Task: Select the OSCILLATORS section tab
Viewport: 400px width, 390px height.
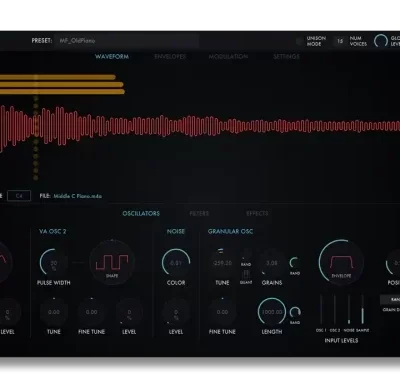Action: tap(141, 213)
